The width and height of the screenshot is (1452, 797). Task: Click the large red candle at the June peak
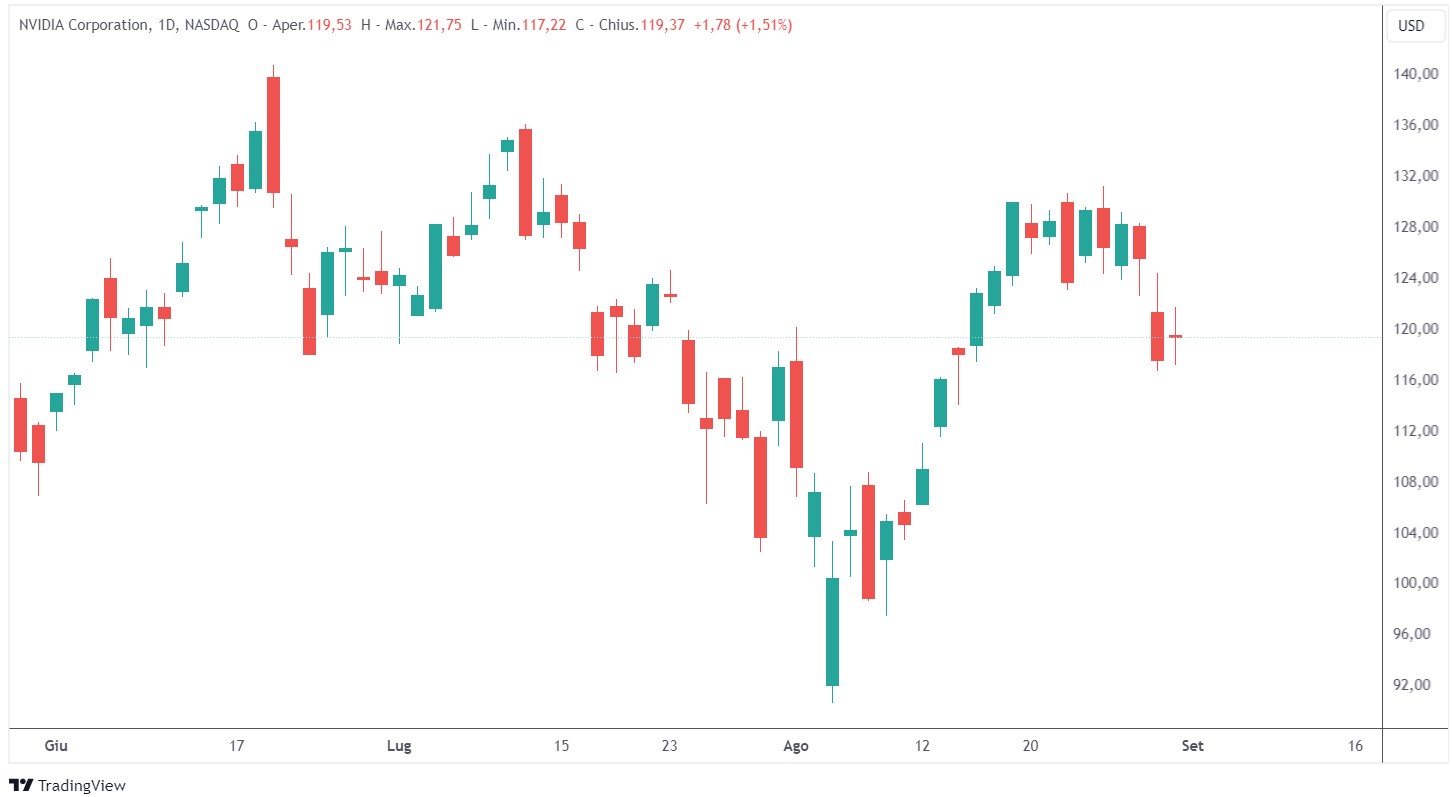(273, 134)
